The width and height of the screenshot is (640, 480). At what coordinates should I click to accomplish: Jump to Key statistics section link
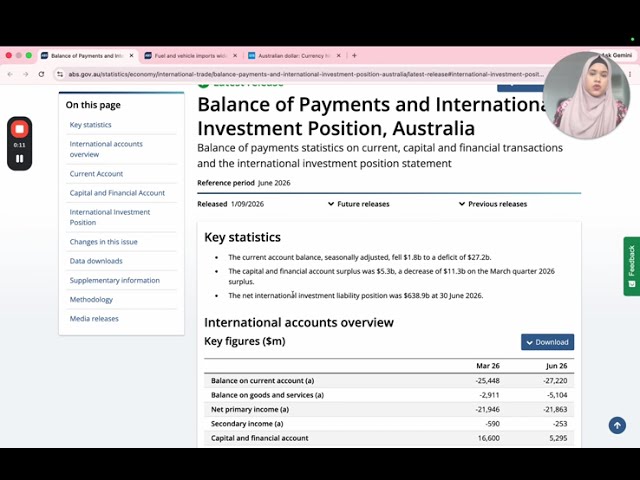90,125
